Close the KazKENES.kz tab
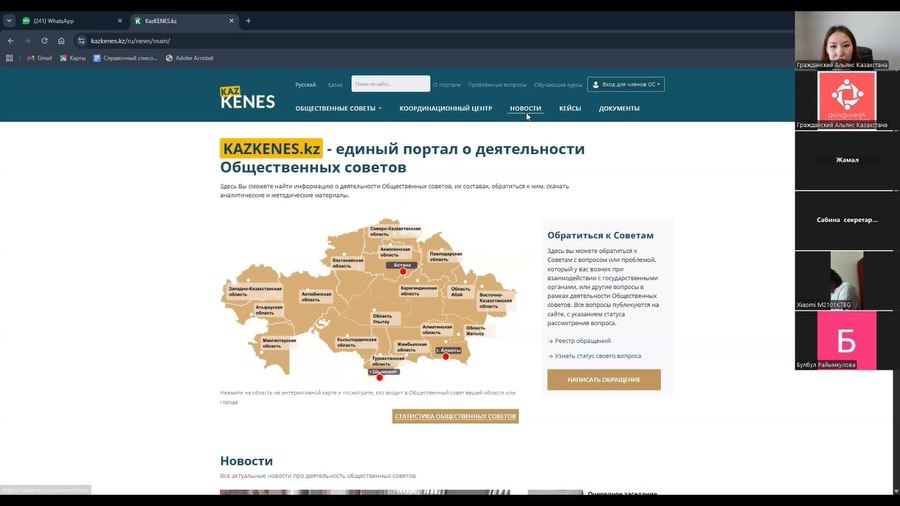This screenshot has height=506, width=900. pos(231,21)
